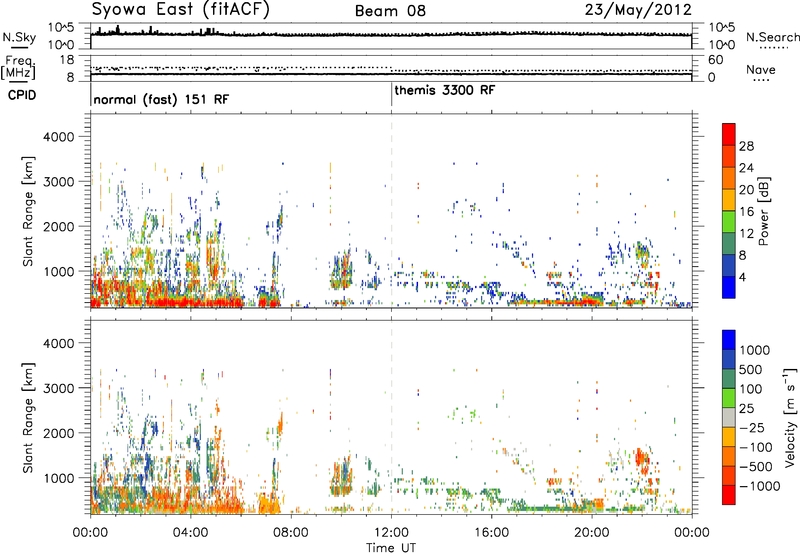Pick the red bottom segment of Velocity colorbar
Screen dimensions: 800x554
729,495
